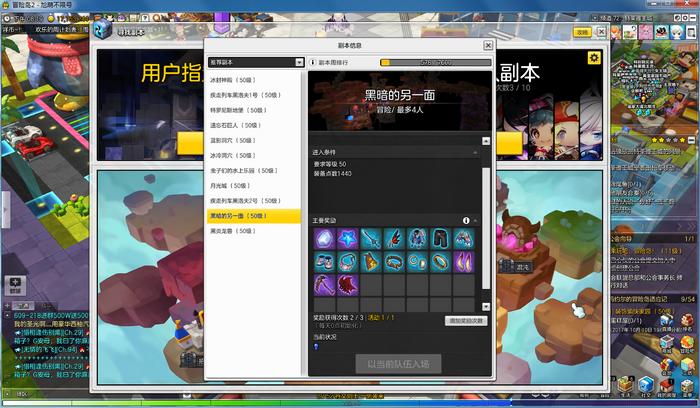The height and width of the screenshot is (408, 700).
Task: Click the brown belt reward icon
Action: (x=394, y=262)
